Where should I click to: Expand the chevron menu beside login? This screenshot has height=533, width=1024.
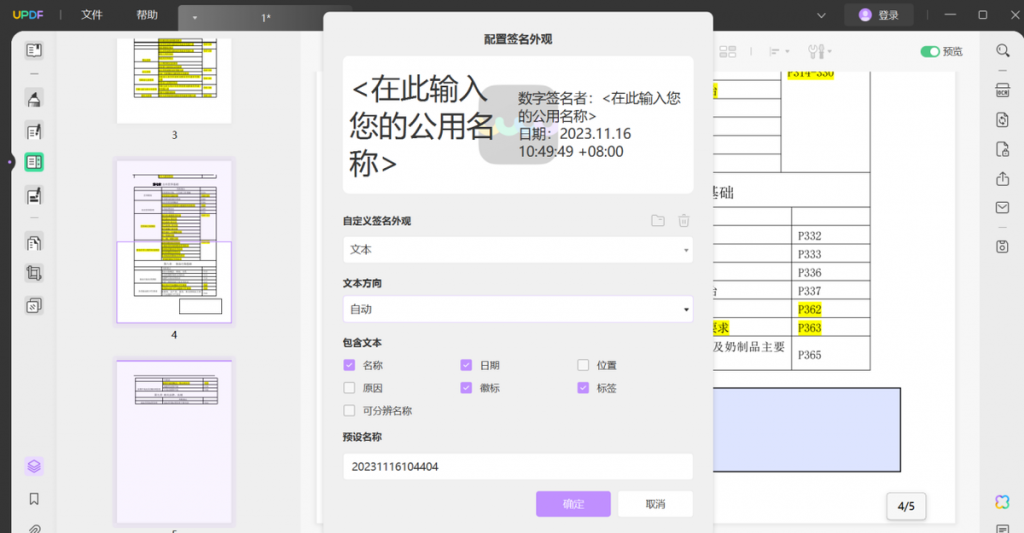pyautogui.click(x=821, y=15)
